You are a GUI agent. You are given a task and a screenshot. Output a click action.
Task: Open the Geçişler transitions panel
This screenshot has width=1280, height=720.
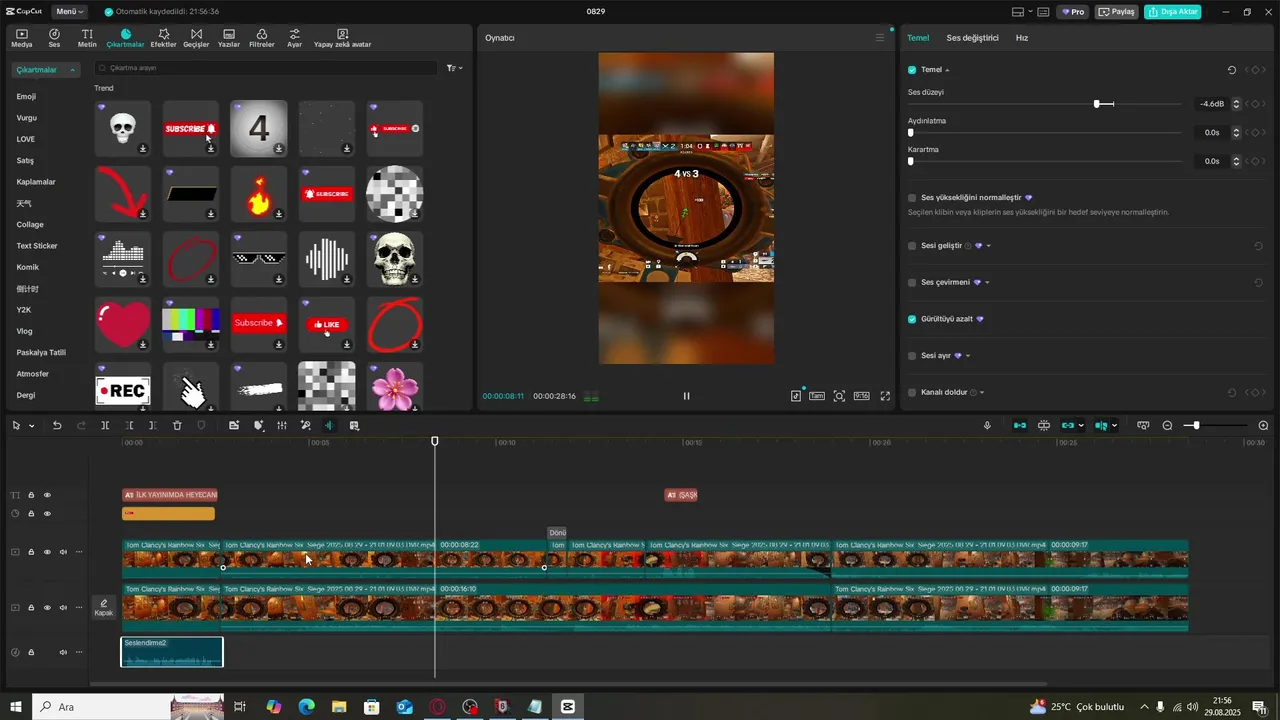196,38
